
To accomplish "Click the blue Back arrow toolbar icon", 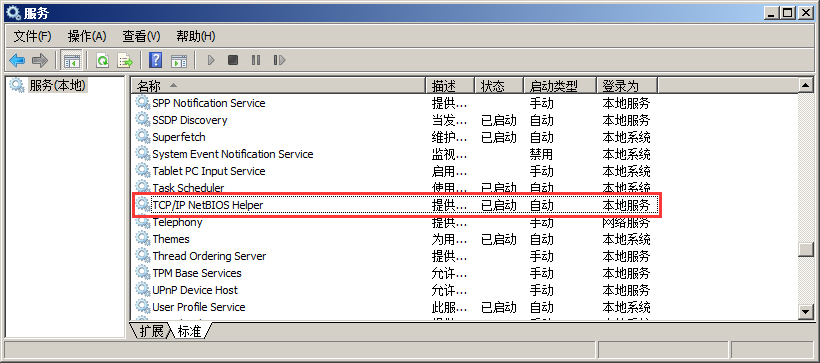I will click(x=17, y=60).
